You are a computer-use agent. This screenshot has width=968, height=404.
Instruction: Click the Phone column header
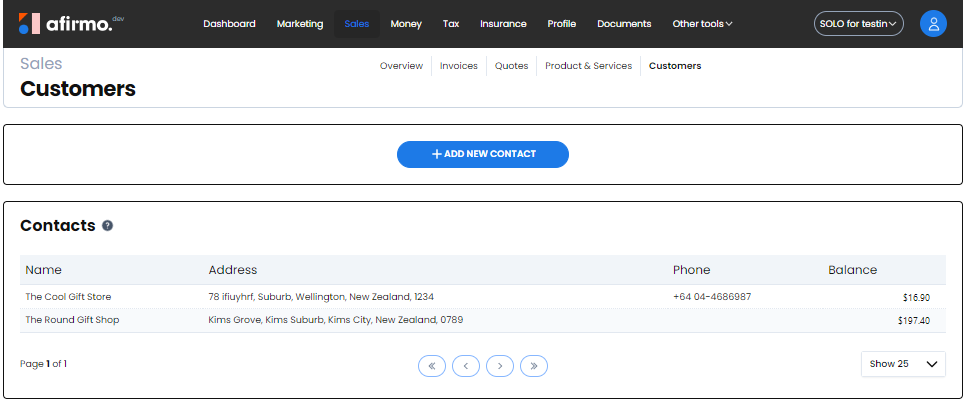tap(691, 270)
